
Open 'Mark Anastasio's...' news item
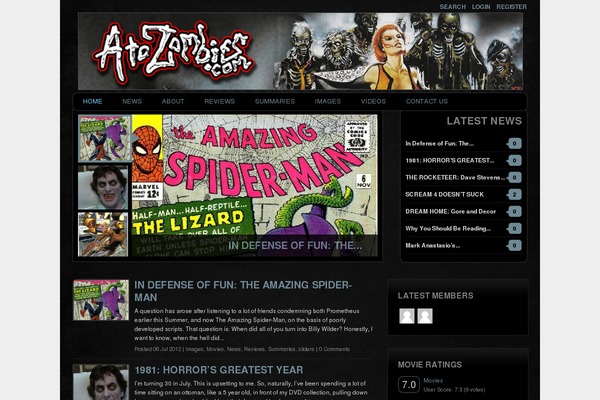pos(432,245)
